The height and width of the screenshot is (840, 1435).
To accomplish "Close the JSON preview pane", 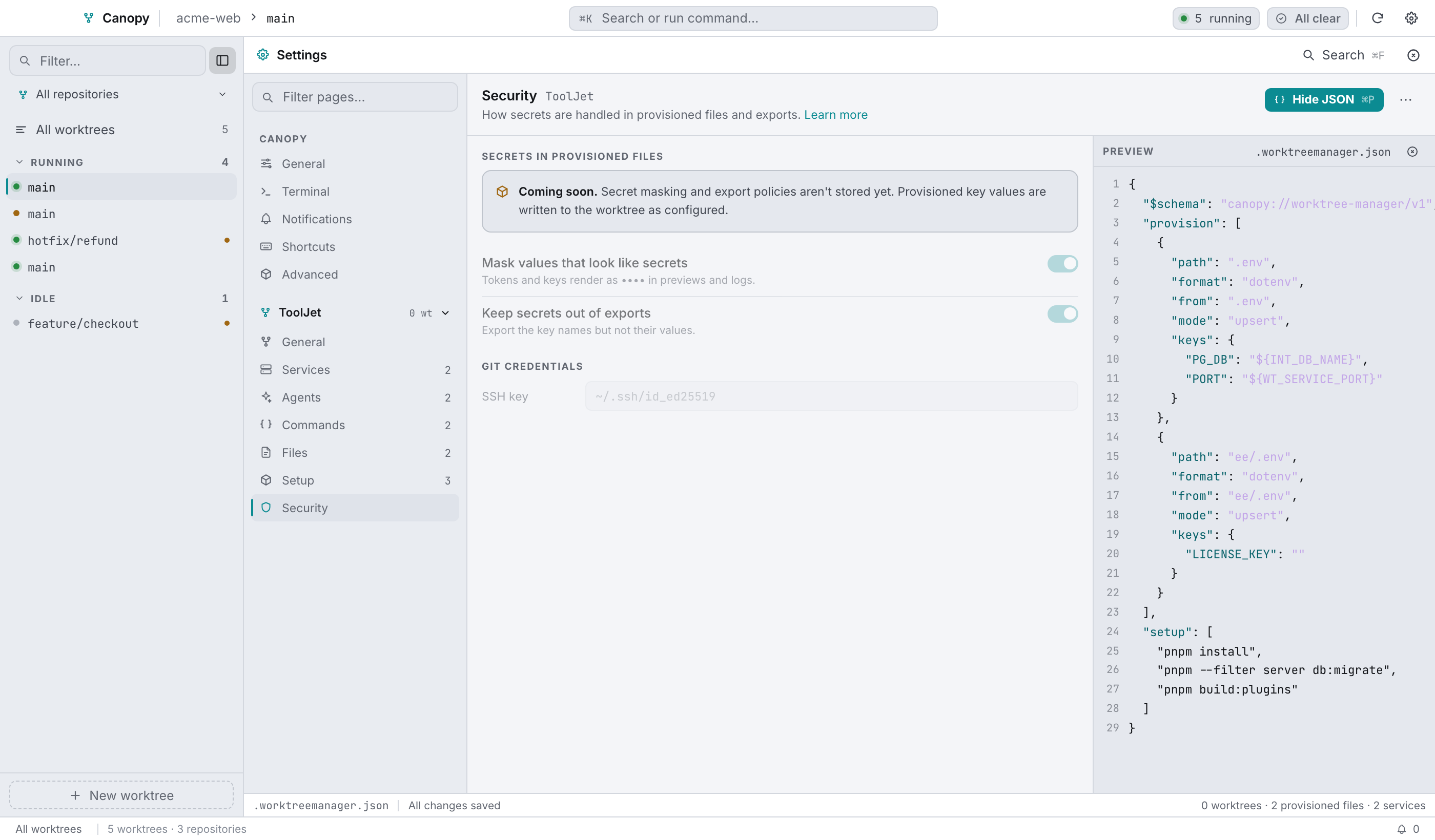I will pos(1412,152).
